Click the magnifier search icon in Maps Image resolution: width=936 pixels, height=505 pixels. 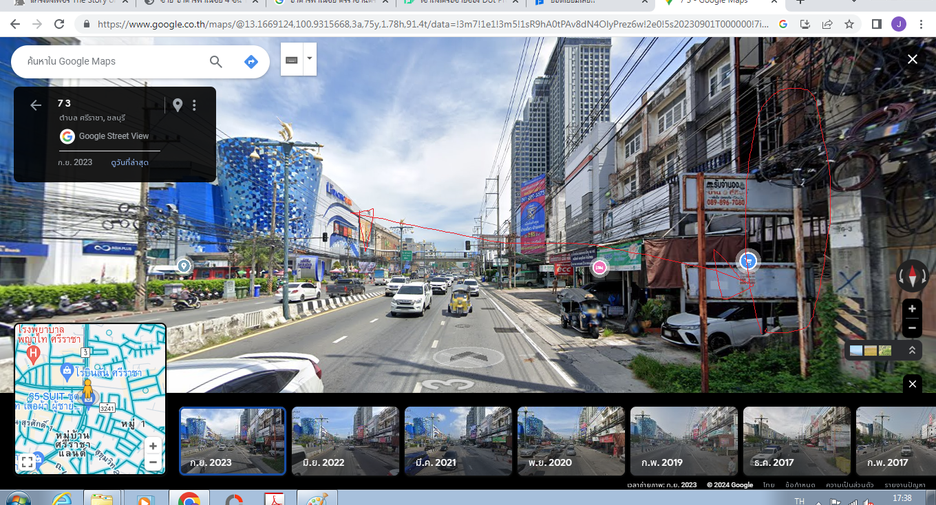(216, 61)
